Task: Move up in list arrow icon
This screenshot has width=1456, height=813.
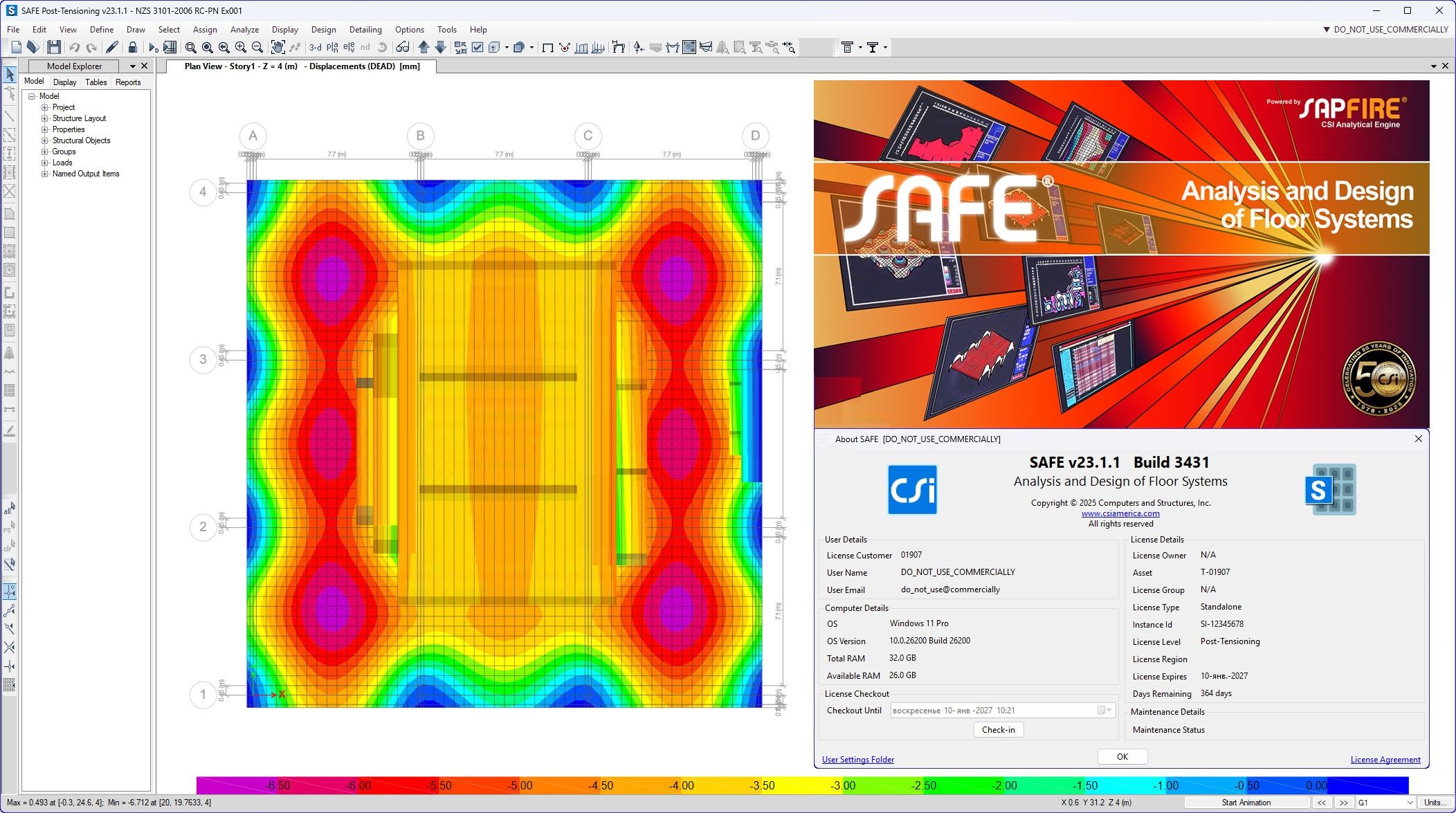Action: point(424,47)
